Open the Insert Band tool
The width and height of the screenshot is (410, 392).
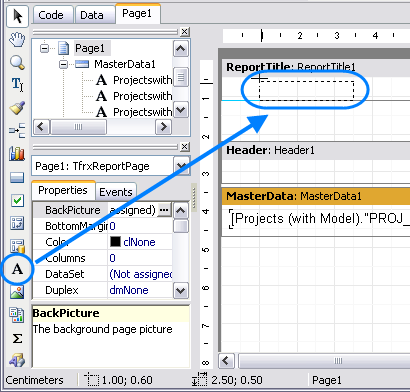17,130
